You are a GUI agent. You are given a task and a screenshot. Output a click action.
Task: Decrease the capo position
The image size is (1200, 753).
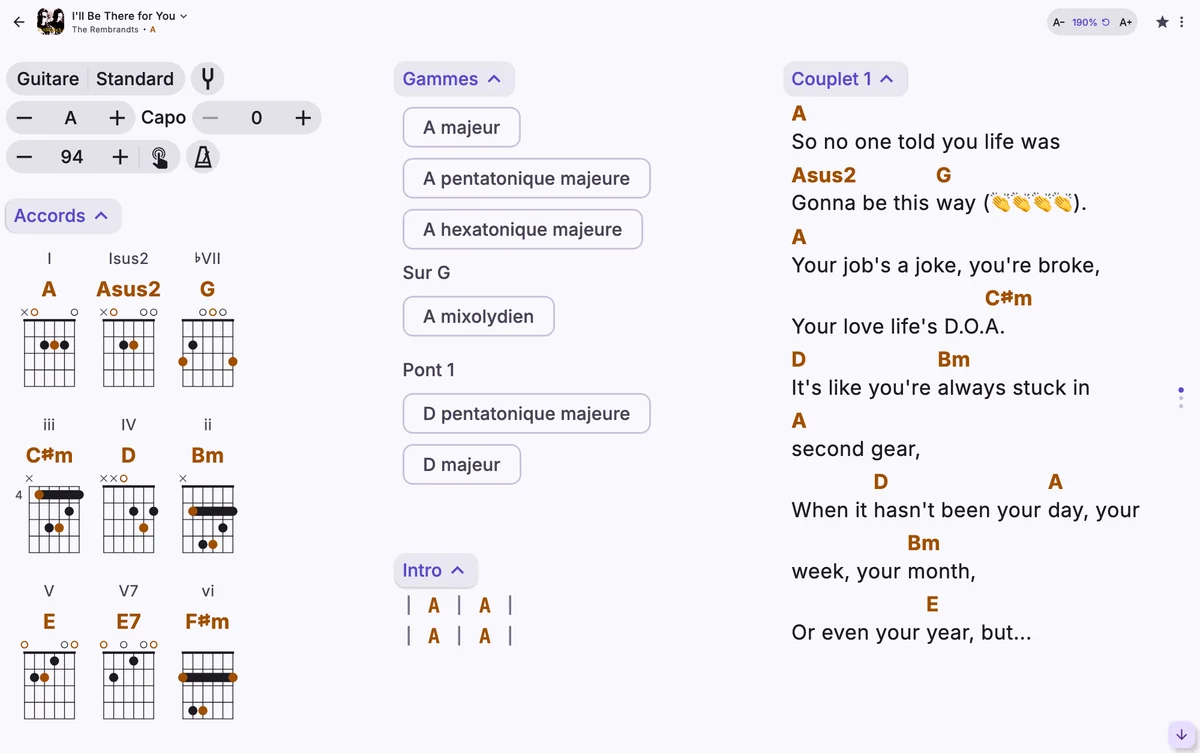tap(210, 118)
